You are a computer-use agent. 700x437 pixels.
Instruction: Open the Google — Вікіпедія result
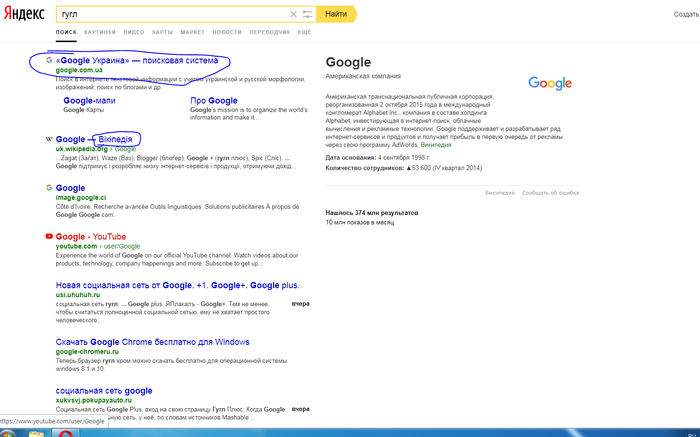point(94,139)
